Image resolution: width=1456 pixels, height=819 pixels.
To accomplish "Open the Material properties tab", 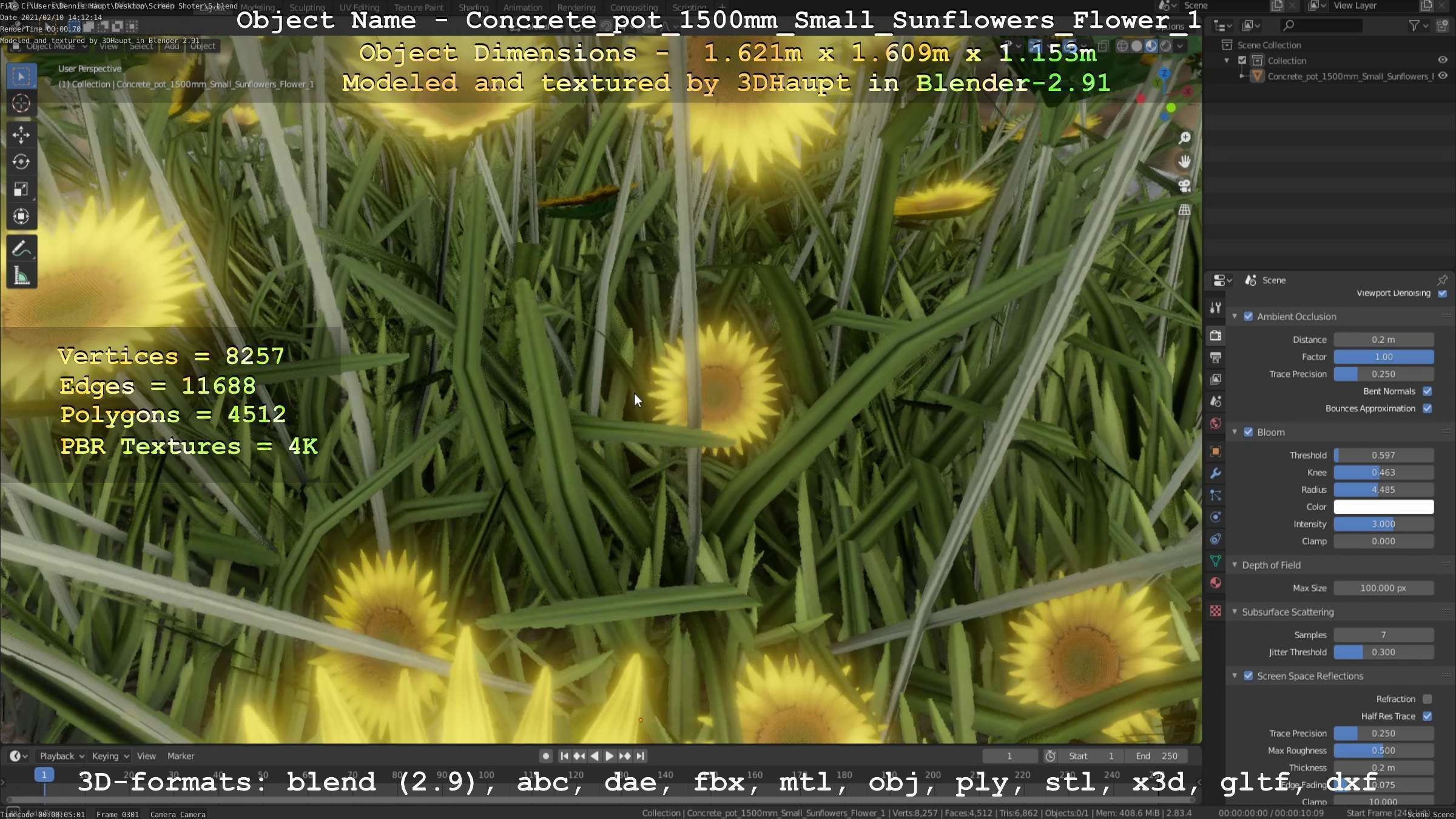I will tap(1215, 583).
